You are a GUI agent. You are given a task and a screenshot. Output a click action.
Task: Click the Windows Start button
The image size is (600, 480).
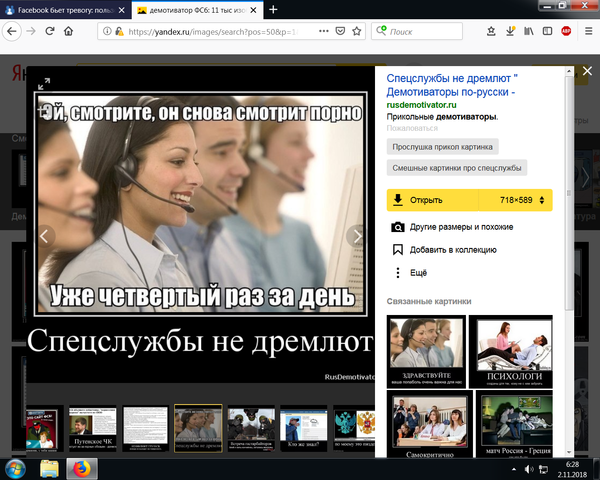pyautogui.click(x=17, y=467)
